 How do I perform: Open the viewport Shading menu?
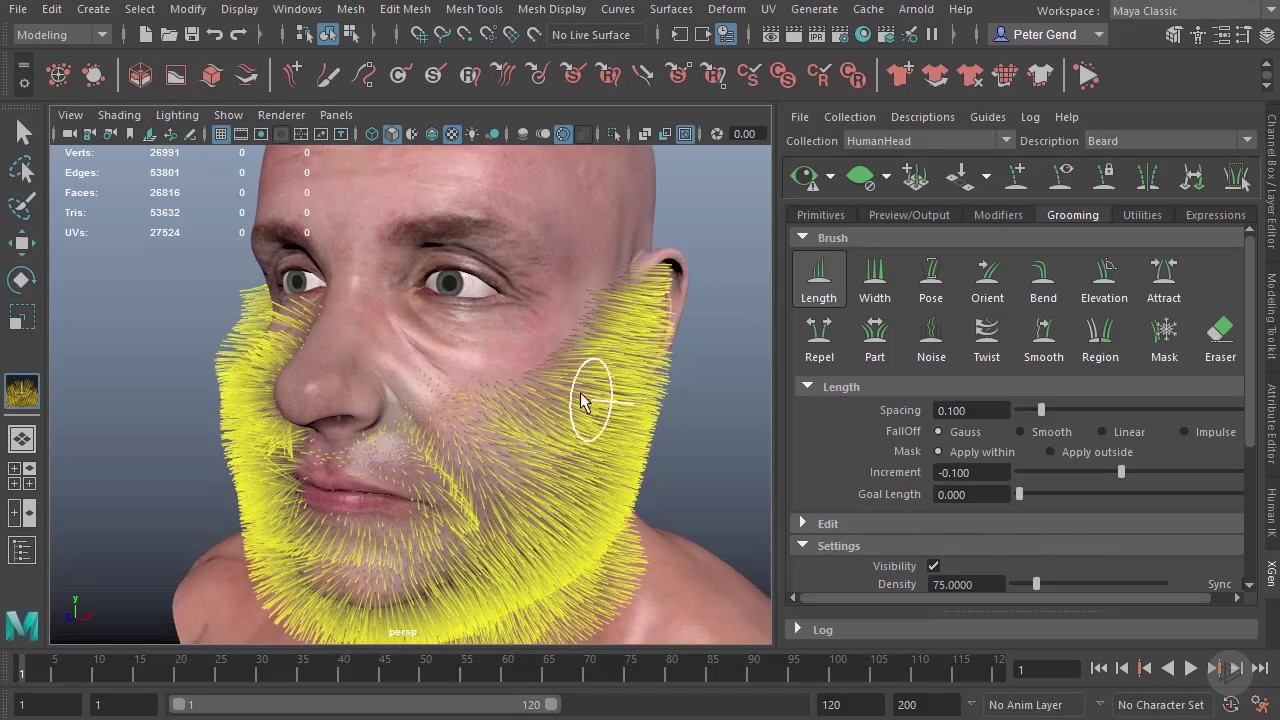point(119,115)
